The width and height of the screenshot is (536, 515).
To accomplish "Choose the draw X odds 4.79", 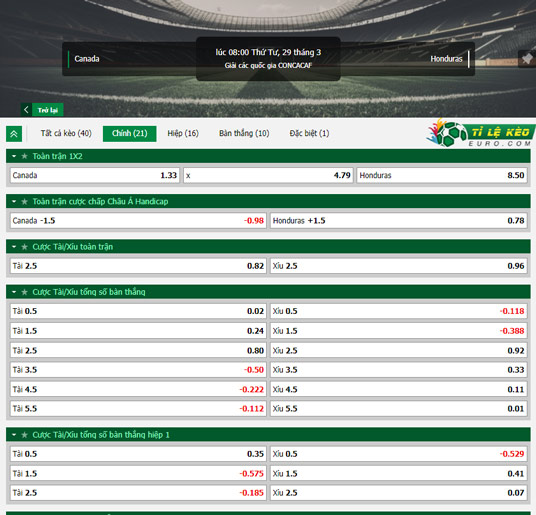I will (268, 175).
